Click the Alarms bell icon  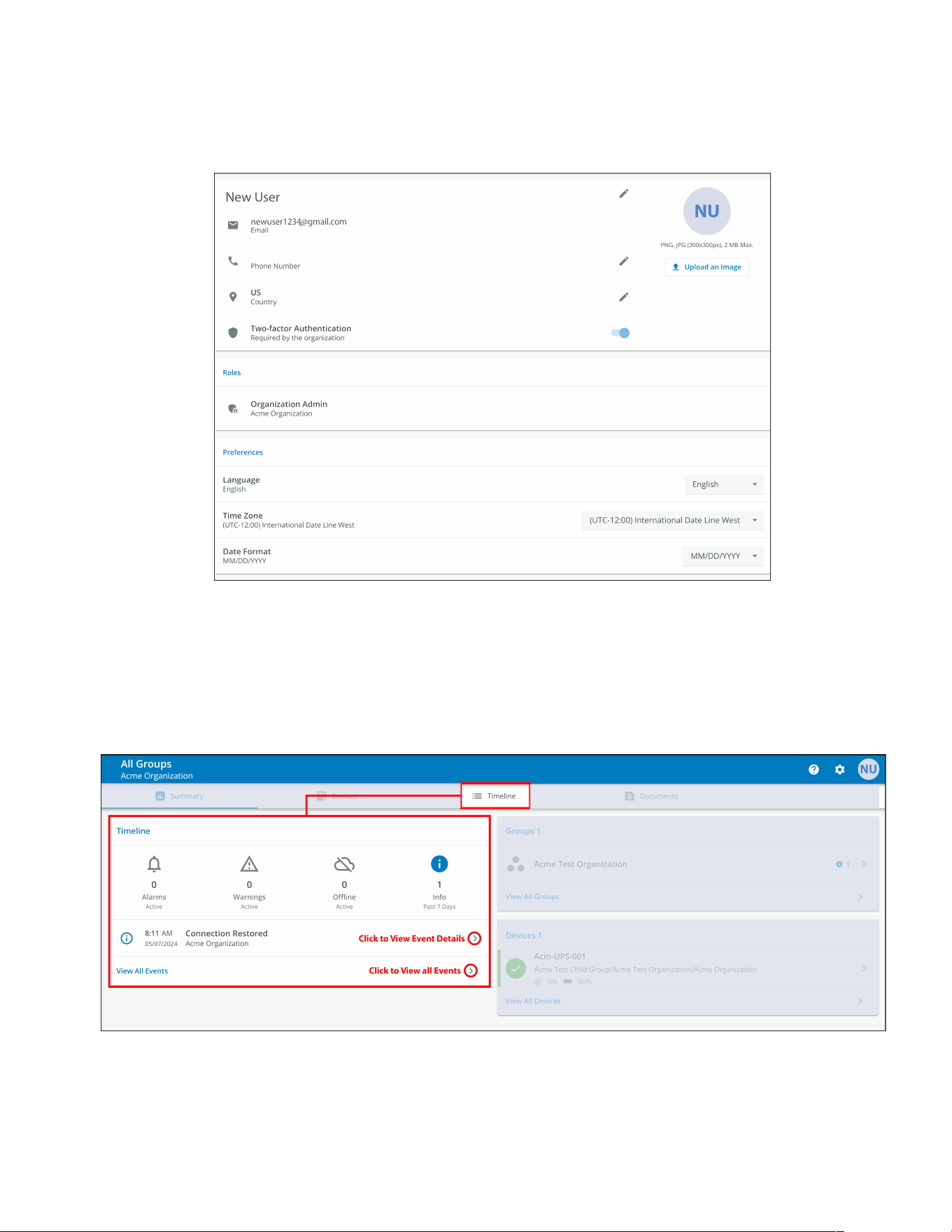tap(154, 864)
